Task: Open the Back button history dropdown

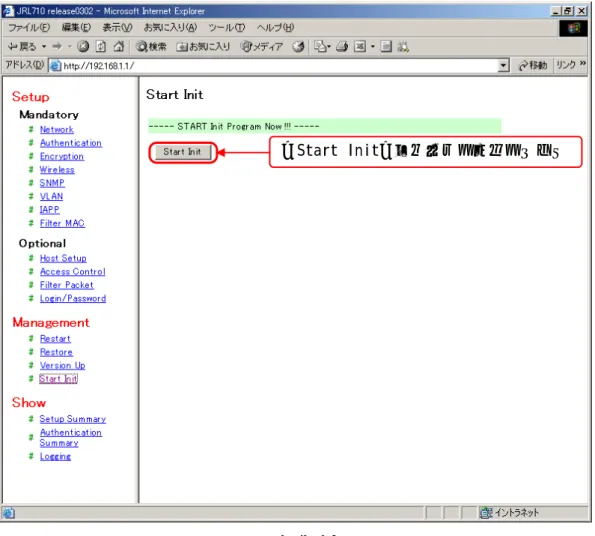Action: 44,47
